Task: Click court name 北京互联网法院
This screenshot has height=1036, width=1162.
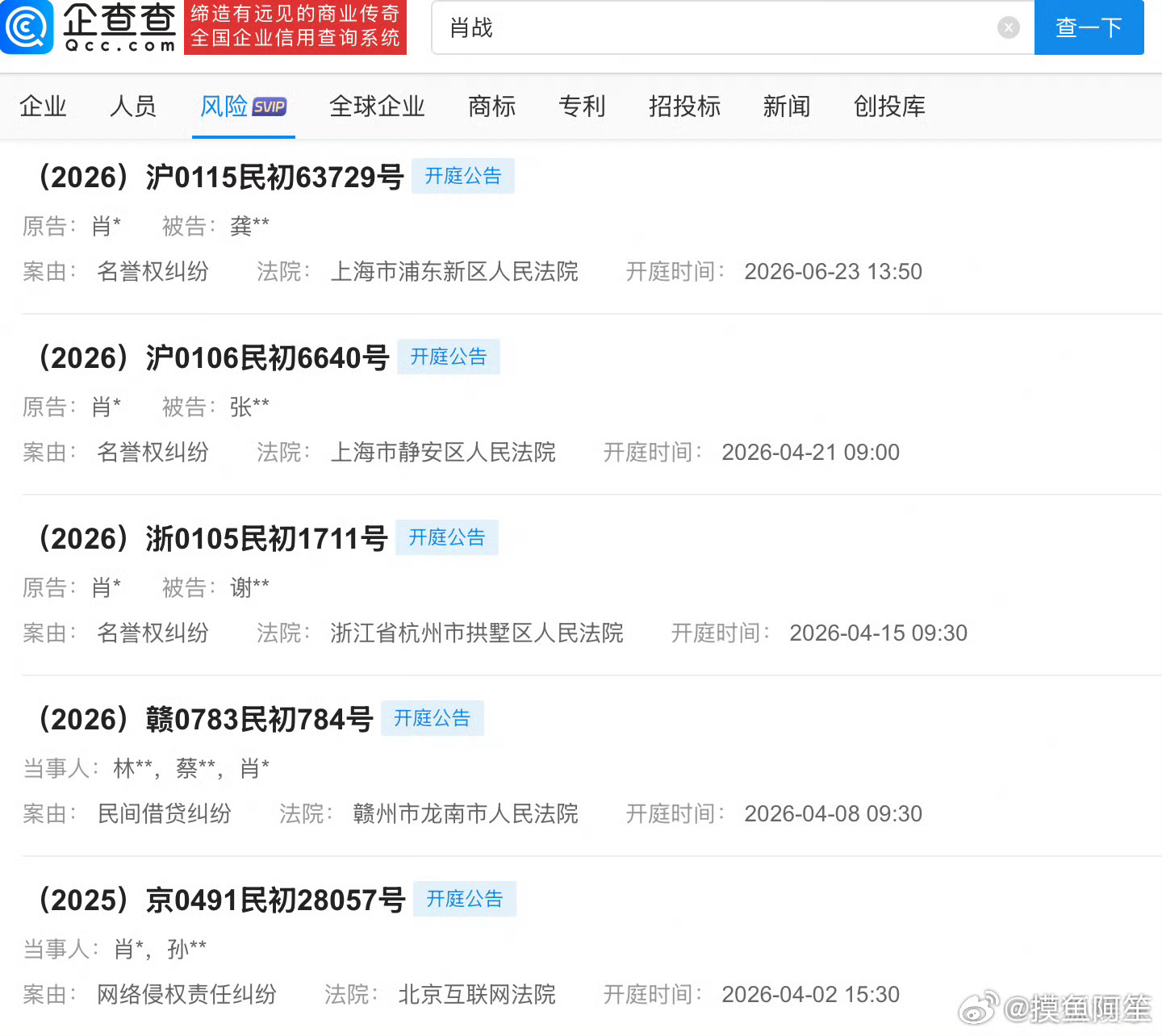Action: (477, 995)
